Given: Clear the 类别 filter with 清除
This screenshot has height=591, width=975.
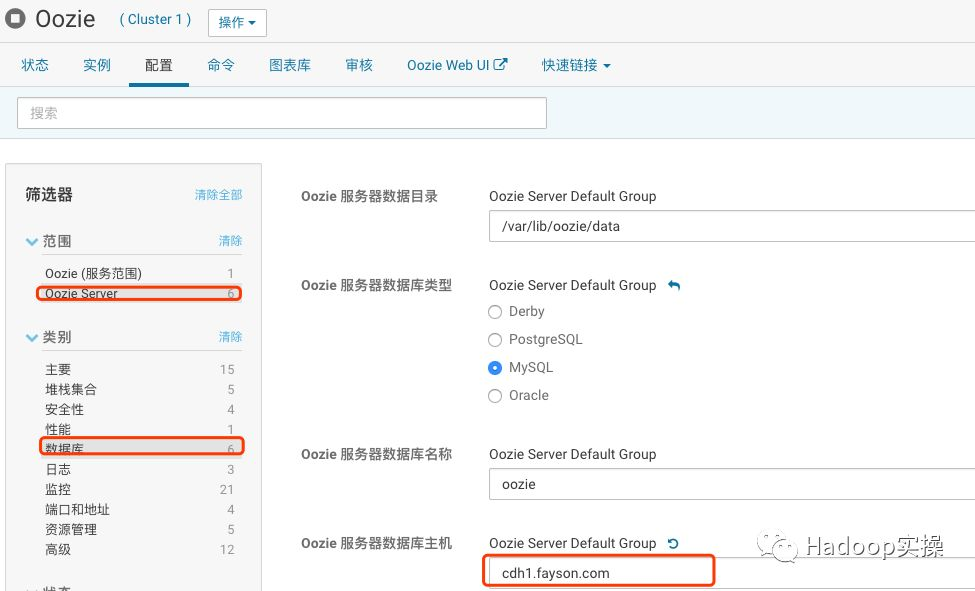Looking at the screenshot, I should point(230,337).
